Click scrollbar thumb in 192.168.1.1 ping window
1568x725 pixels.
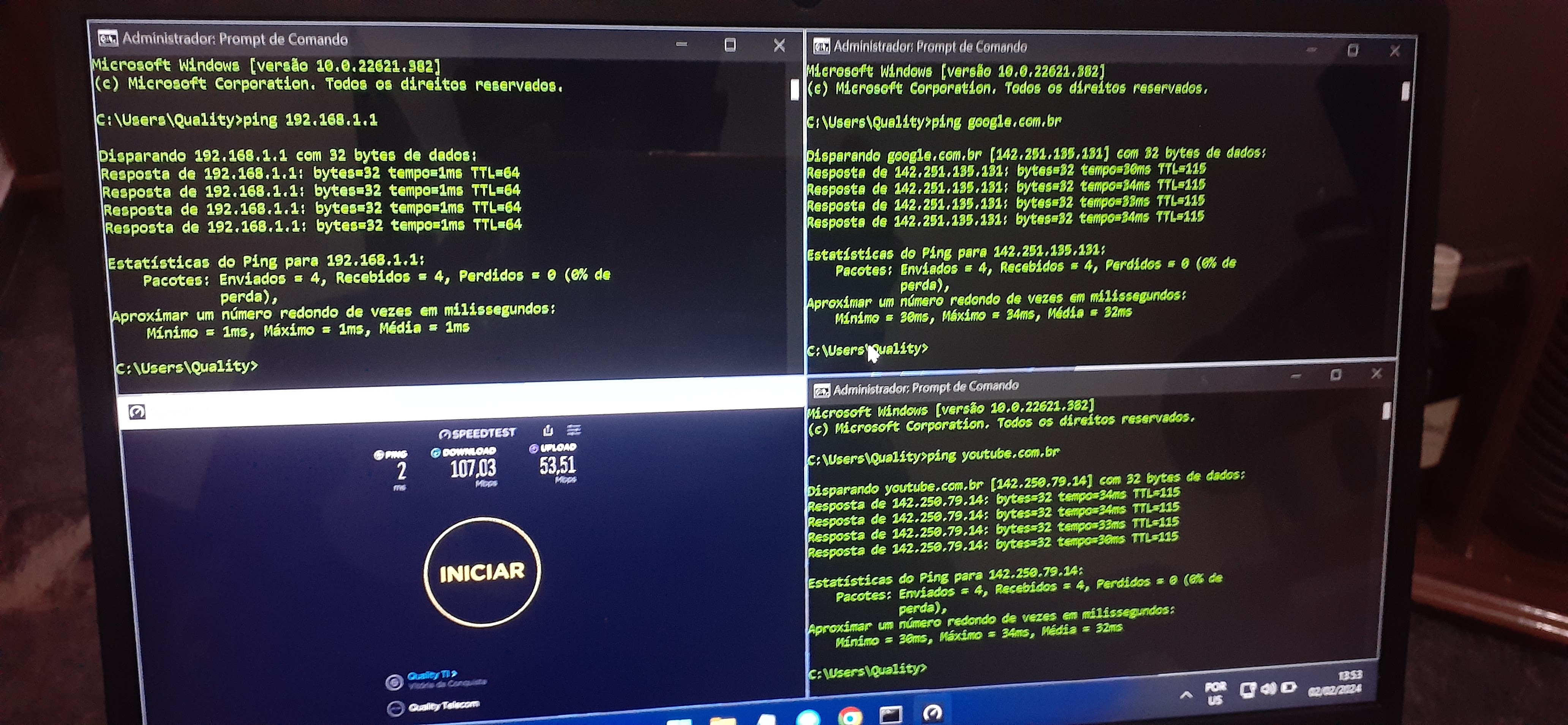point(794,89)
